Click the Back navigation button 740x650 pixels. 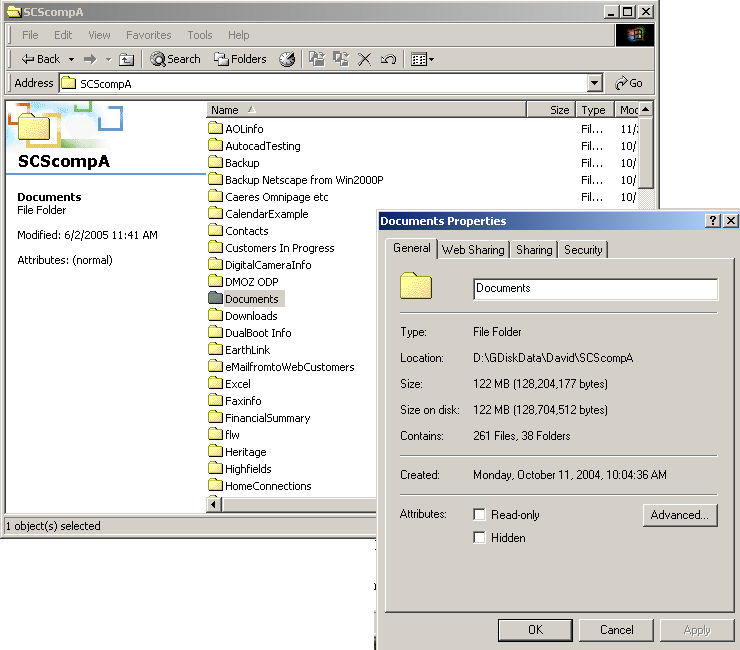pyautogui.click(x=40, y=59)
